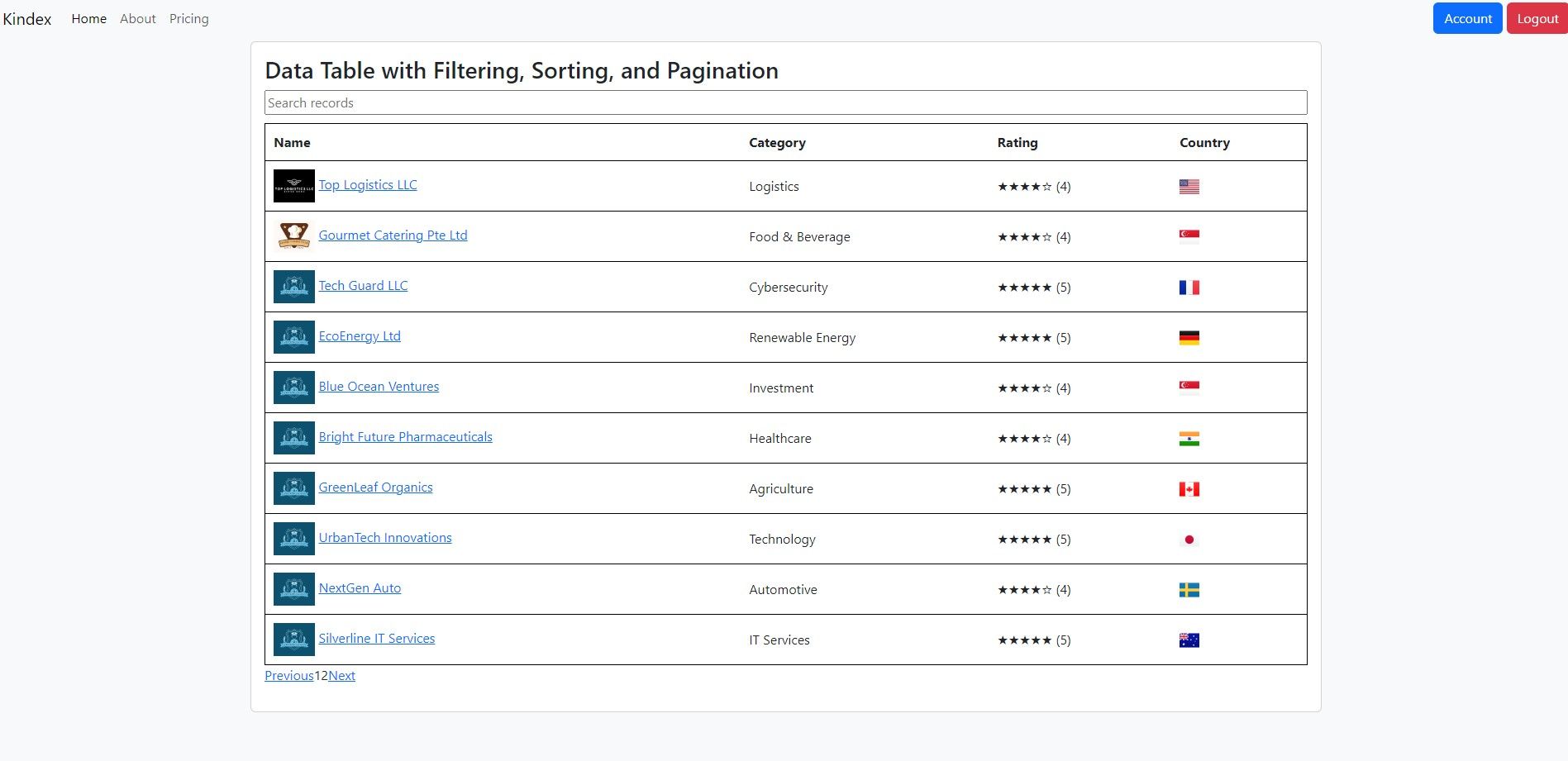Click the star rating in Silverline row
Viewport: 1568px width, 761px height.
point(1034,640)
